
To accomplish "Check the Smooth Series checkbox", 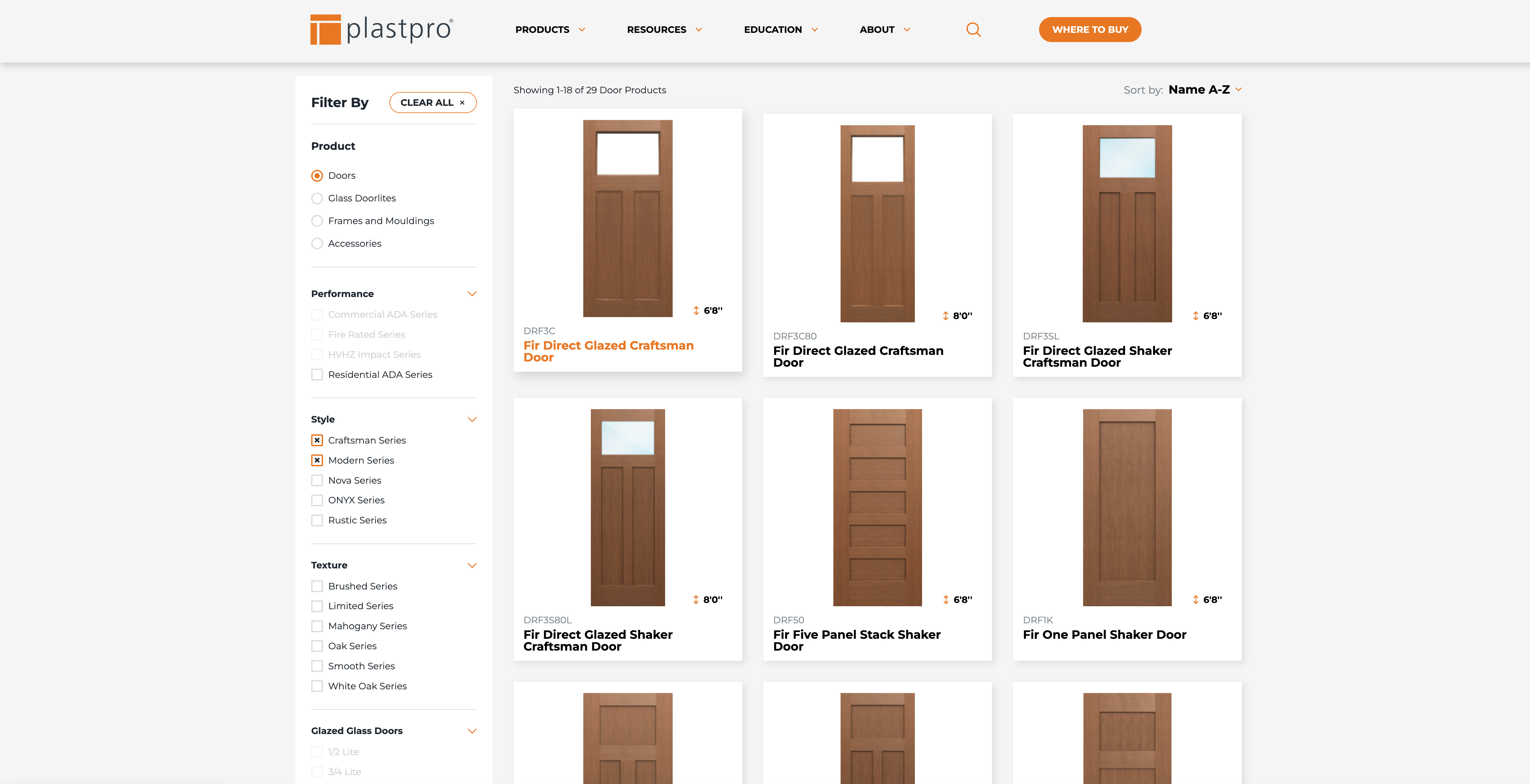I will coord(317,666).
